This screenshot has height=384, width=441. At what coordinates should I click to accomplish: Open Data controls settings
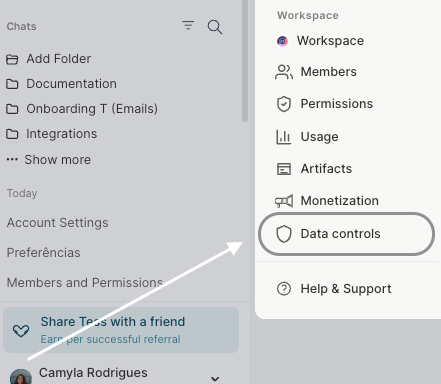tap(347, 234)
